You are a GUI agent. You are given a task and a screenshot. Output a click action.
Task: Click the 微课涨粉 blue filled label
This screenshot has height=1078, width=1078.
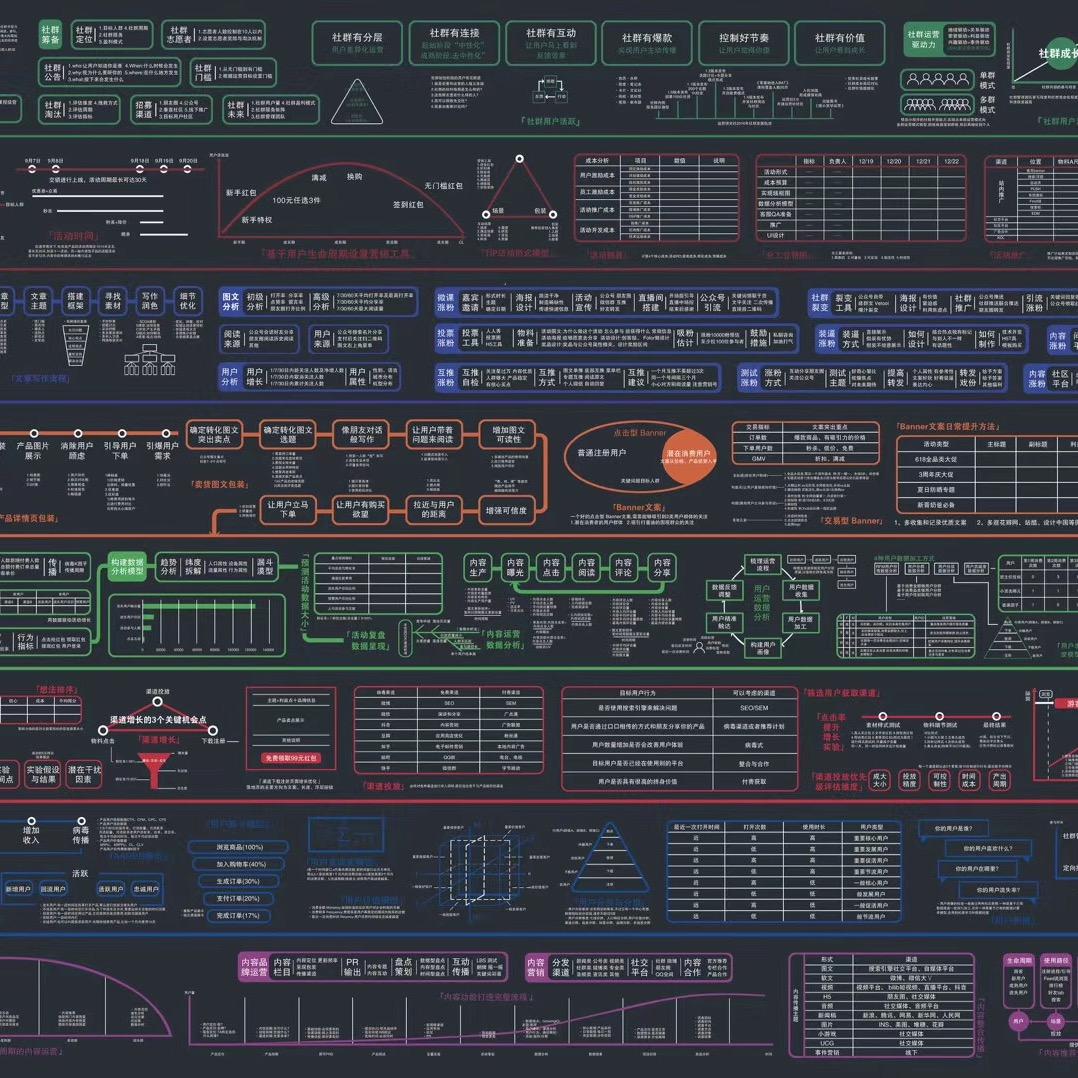(446, 303)
